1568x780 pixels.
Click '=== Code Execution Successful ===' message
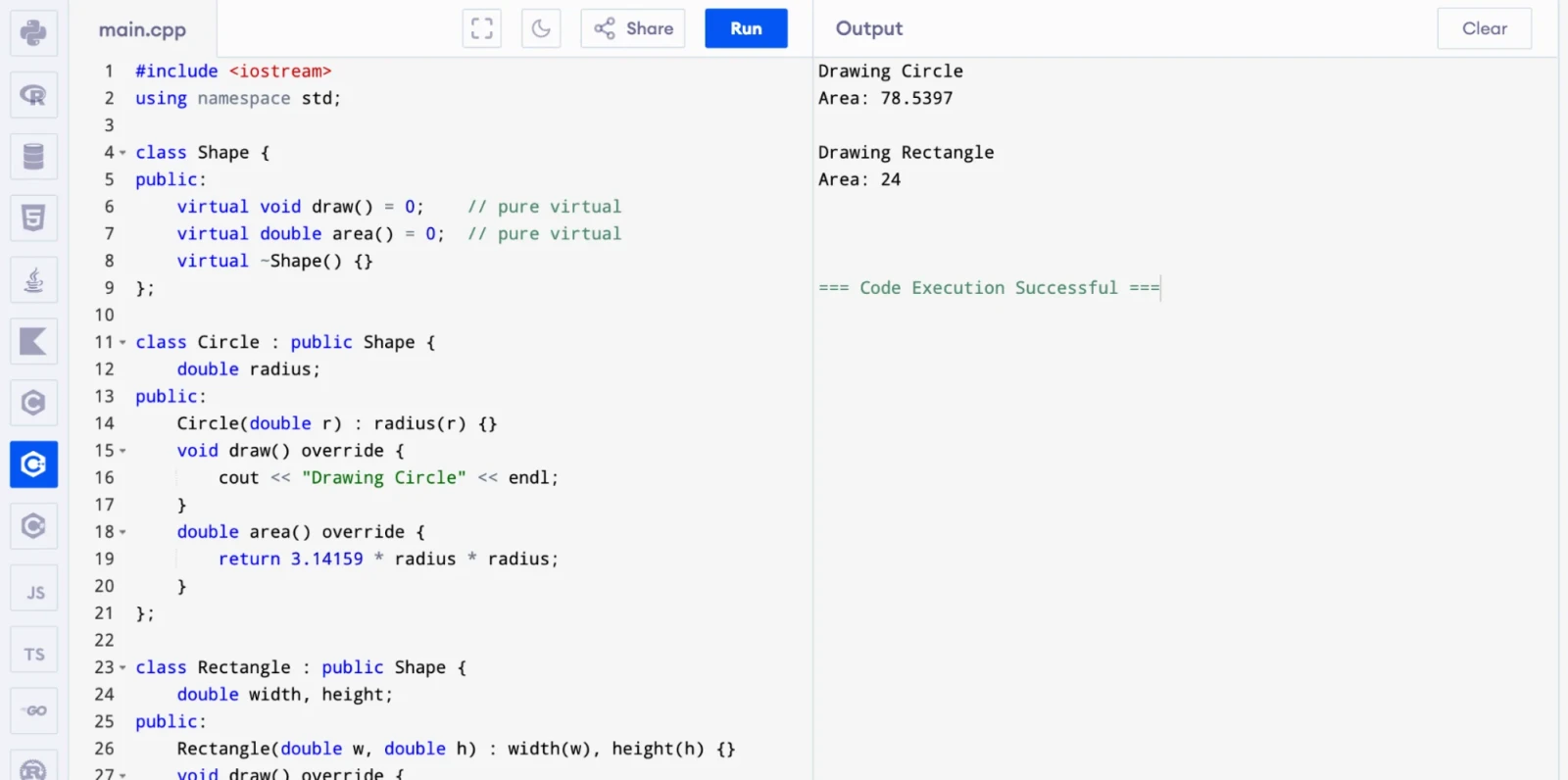[x=989, y=288]
